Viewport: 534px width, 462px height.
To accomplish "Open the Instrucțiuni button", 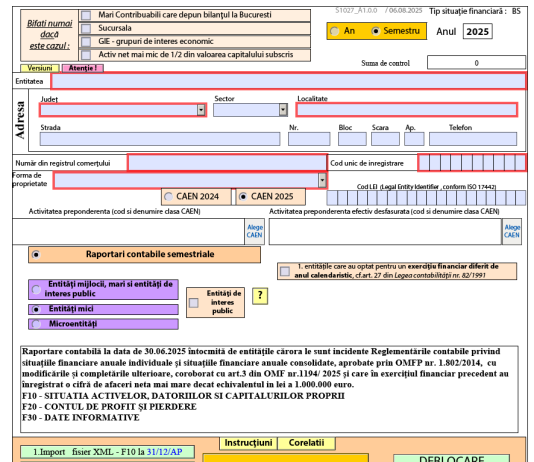I will pos(248,443).
